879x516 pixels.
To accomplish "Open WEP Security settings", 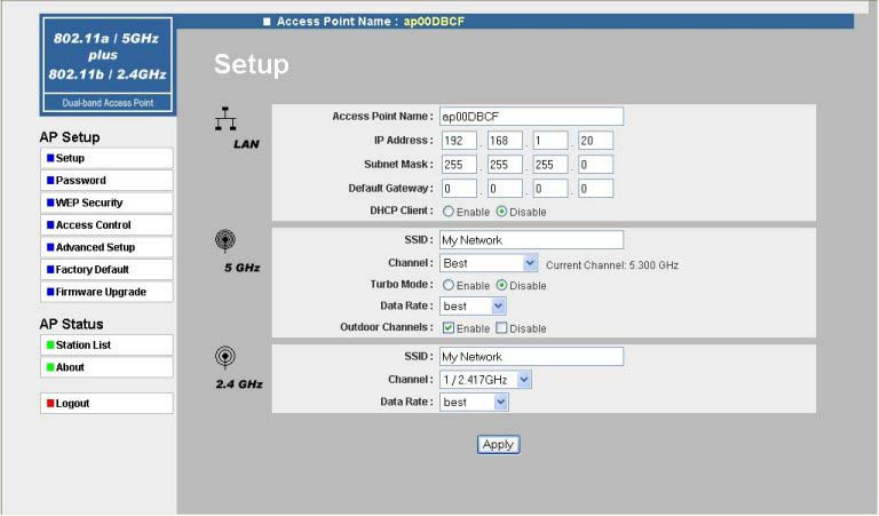I will click(x=107, y=202).
